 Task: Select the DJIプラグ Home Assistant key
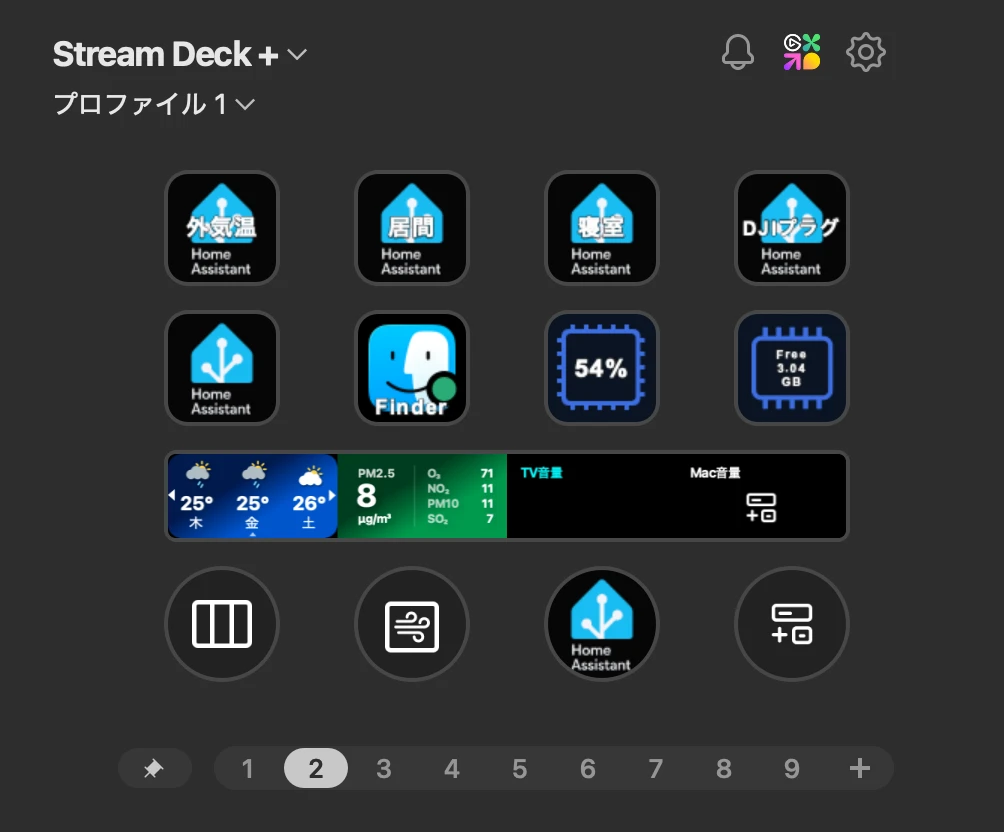pos(791,228)
